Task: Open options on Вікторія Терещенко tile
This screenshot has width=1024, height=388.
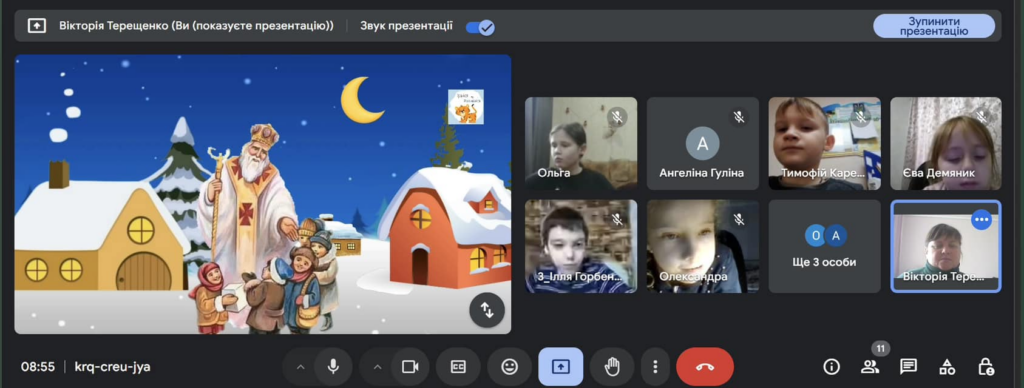Action: [981, 219]
